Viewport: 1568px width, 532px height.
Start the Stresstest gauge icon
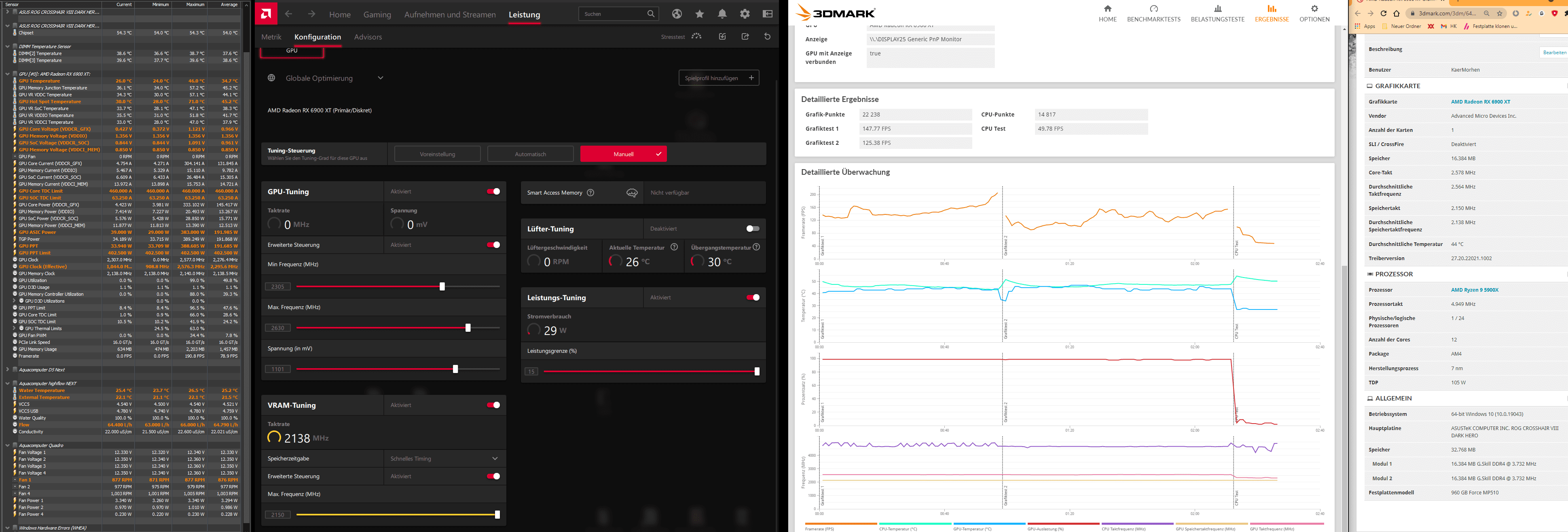tap(696, 36)
